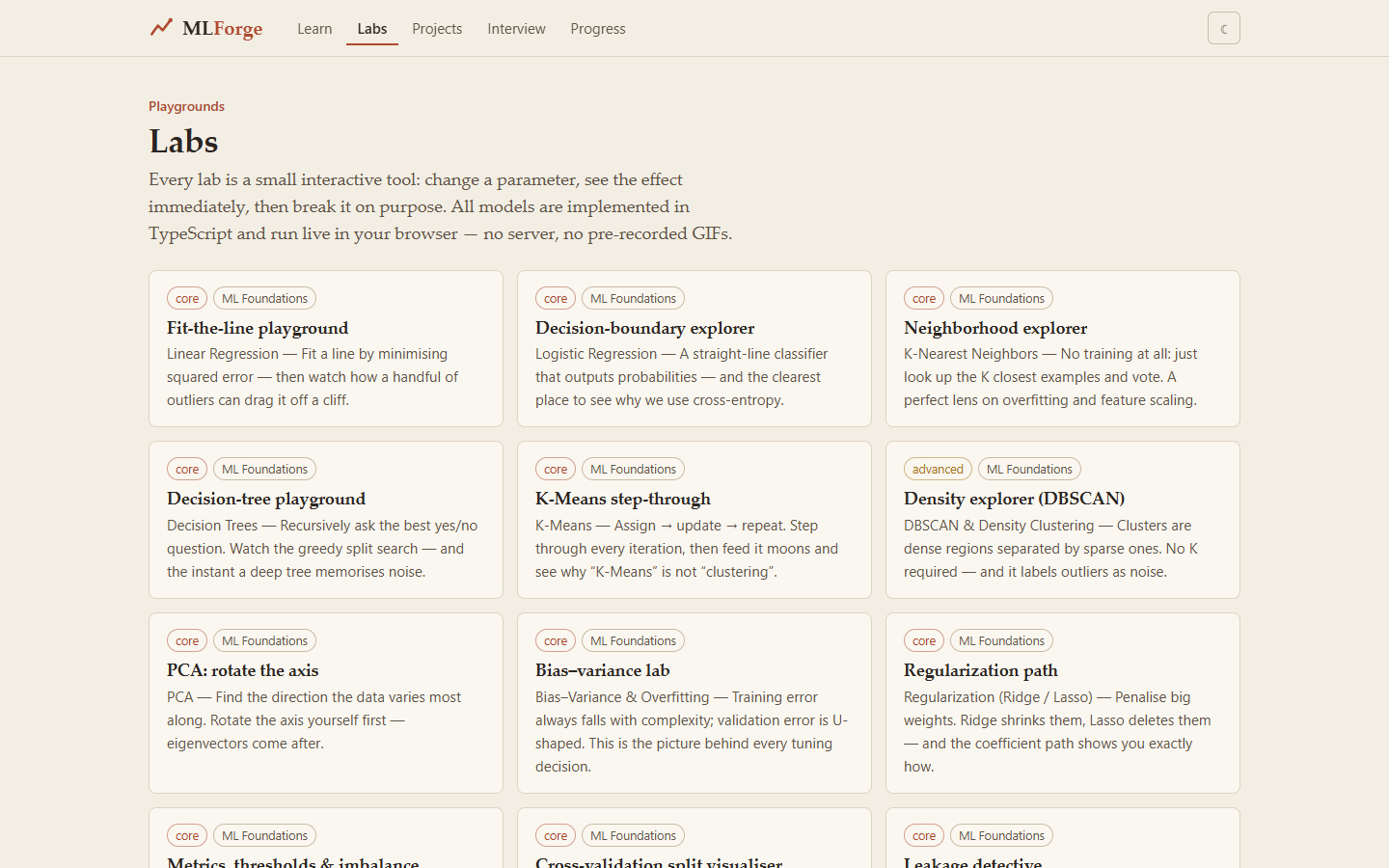Click the Bias–Variance & Overfitting description
Image resolution: width=1389 pixels, height=868 pixels.
[692, 732]
